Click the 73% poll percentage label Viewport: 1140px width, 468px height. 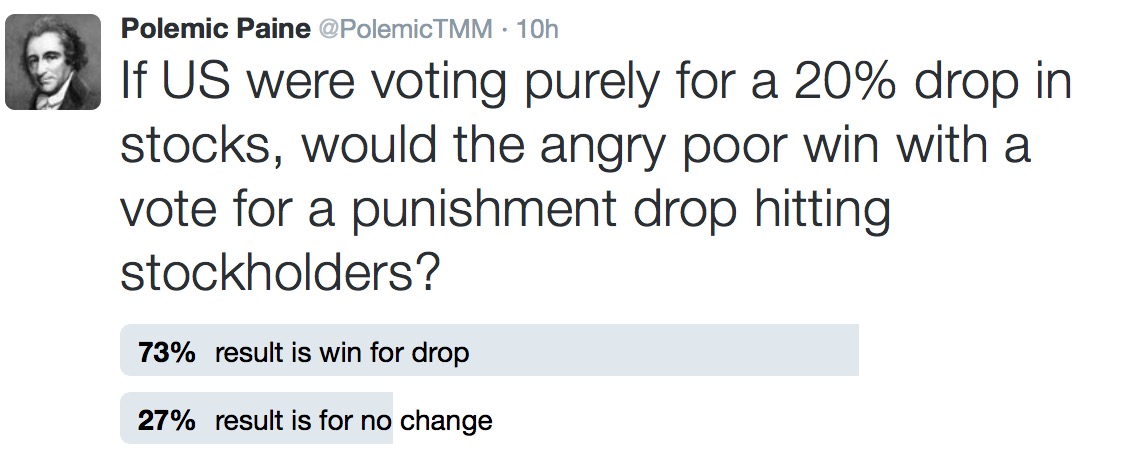click(x=166, y=353)
